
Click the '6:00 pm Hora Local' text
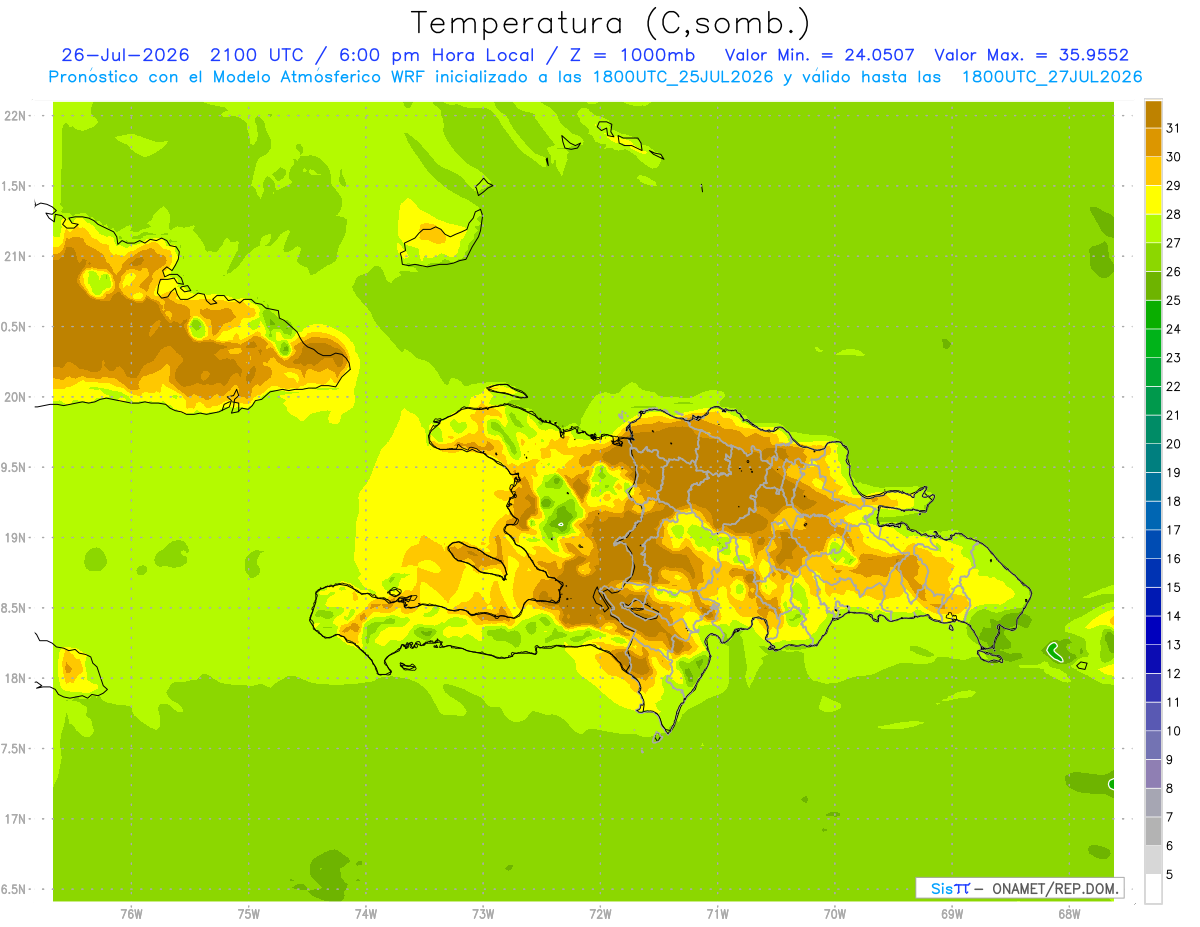coord(433,55)
